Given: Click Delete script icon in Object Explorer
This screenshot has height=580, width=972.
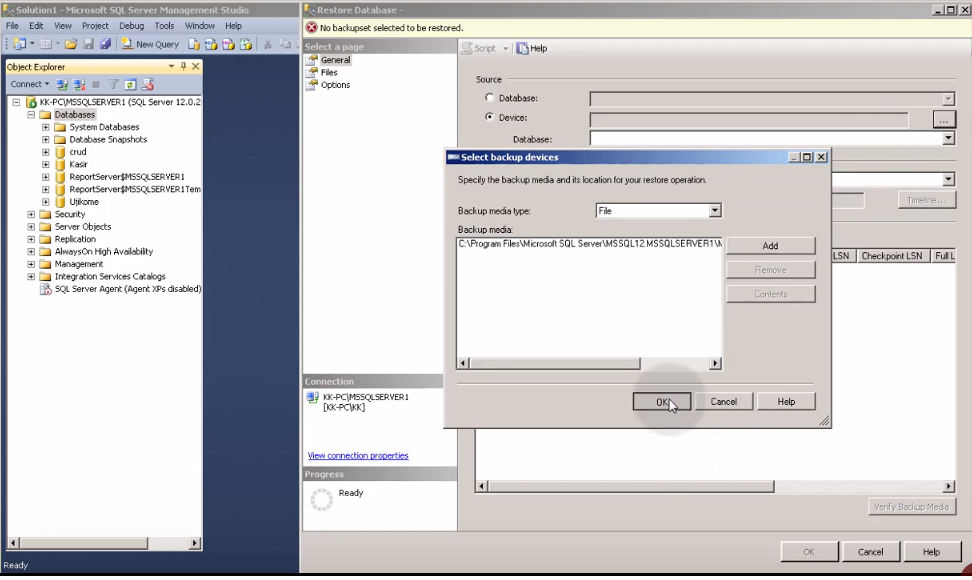Looking at the screenshot, I should click(148, 84).
